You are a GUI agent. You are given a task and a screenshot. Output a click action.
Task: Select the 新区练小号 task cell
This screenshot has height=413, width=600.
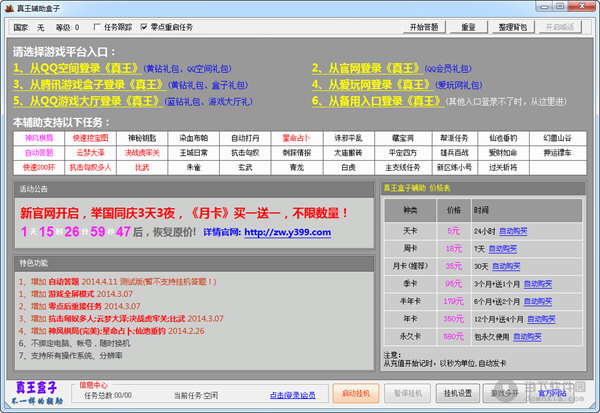tap(455, 168)
